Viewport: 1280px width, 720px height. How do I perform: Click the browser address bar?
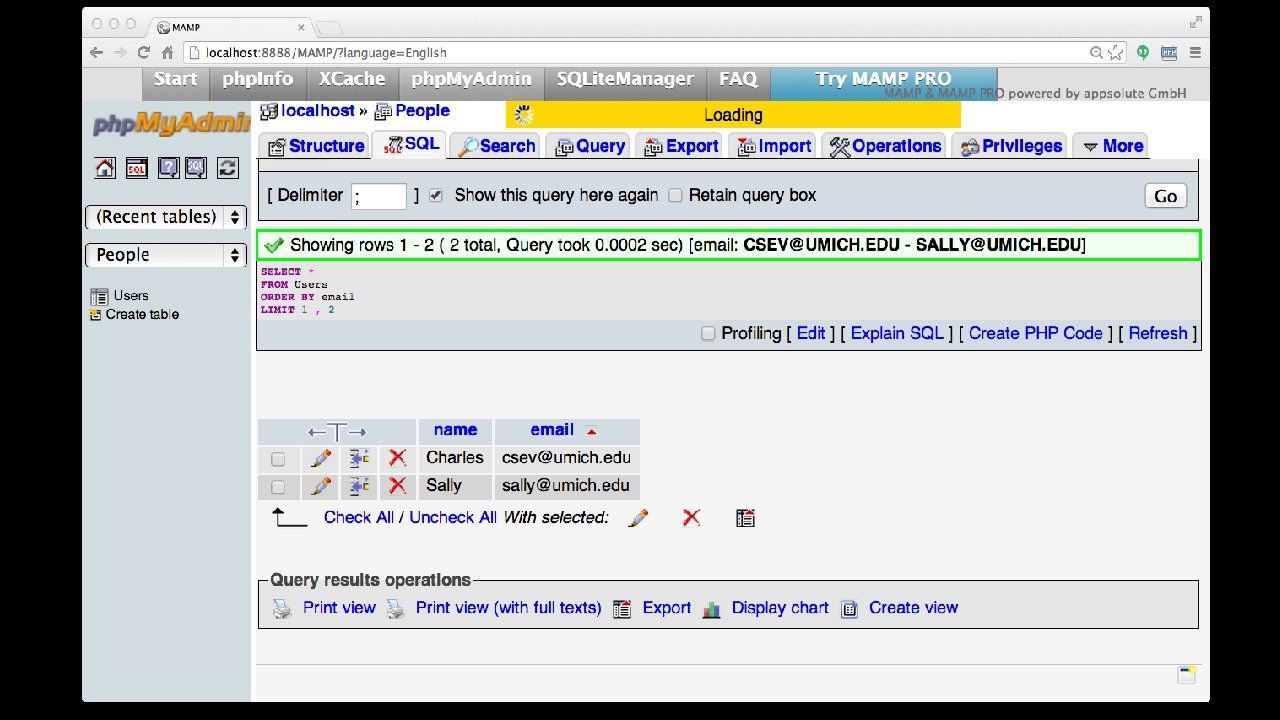pyautogui.click(x=640, y=52)
